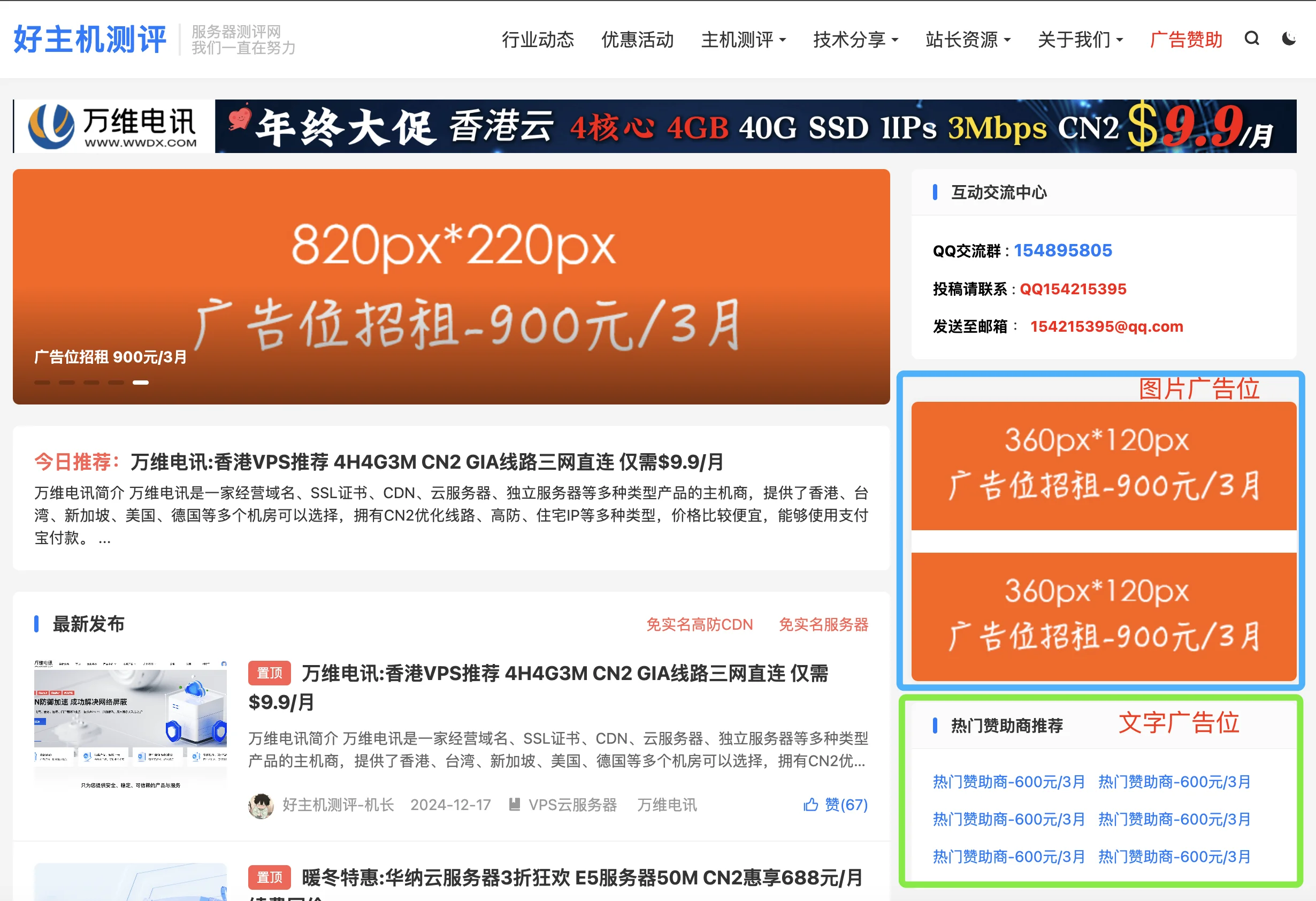This screenshot has height=901, width=1316.
Task: Click the 好主机测评 site logo
Action: click(90, 39)
